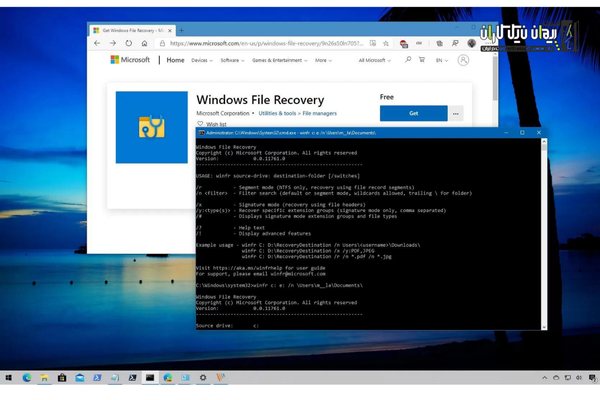Go to the browser home page
The image size is (600, 400).
coord(144,44)
